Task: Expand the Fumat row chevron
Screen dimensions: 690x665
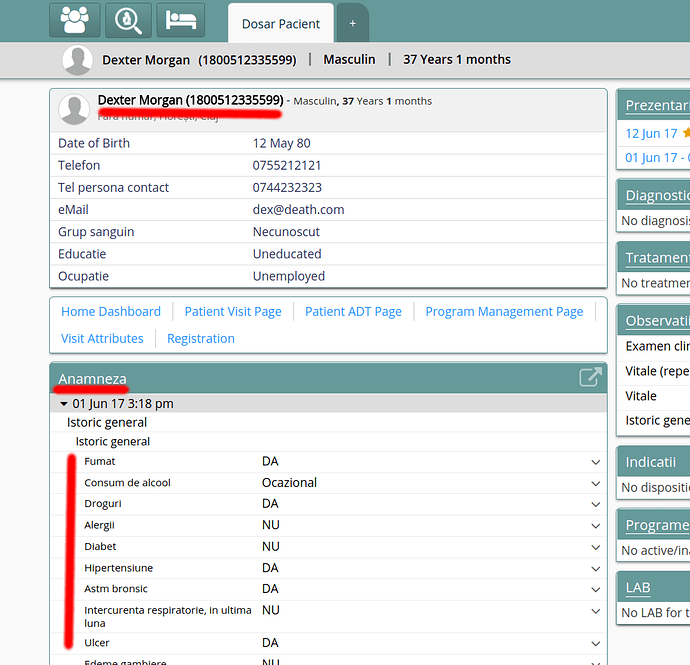Action: 595,462
